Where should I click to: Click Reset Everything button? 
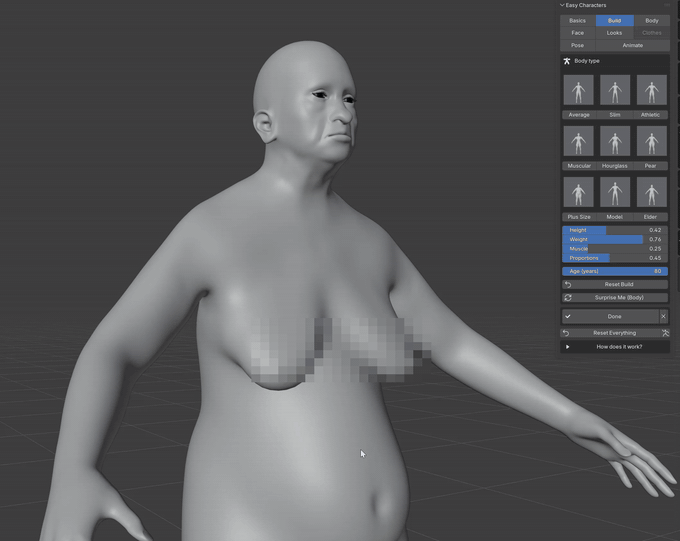[610, 333]
